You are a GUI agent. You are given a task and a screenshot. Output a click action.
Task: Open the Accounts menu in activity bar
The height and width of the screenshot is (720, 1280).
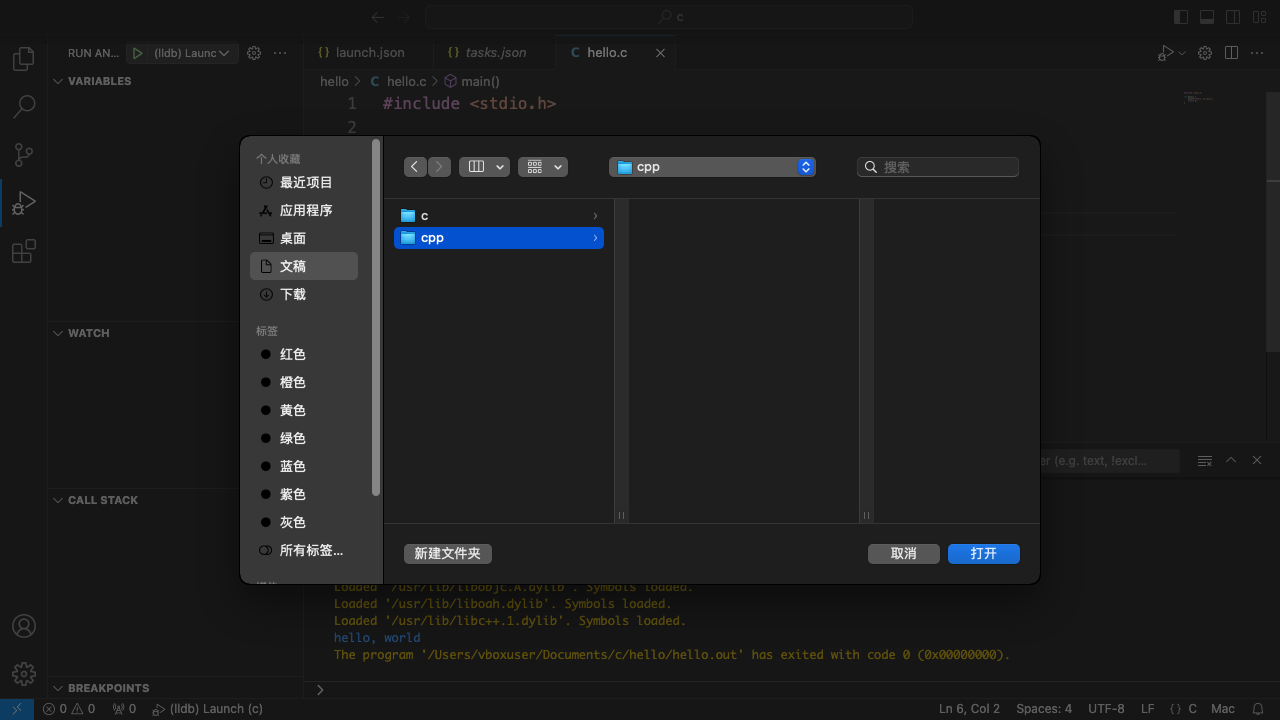(x=24, y=626)
